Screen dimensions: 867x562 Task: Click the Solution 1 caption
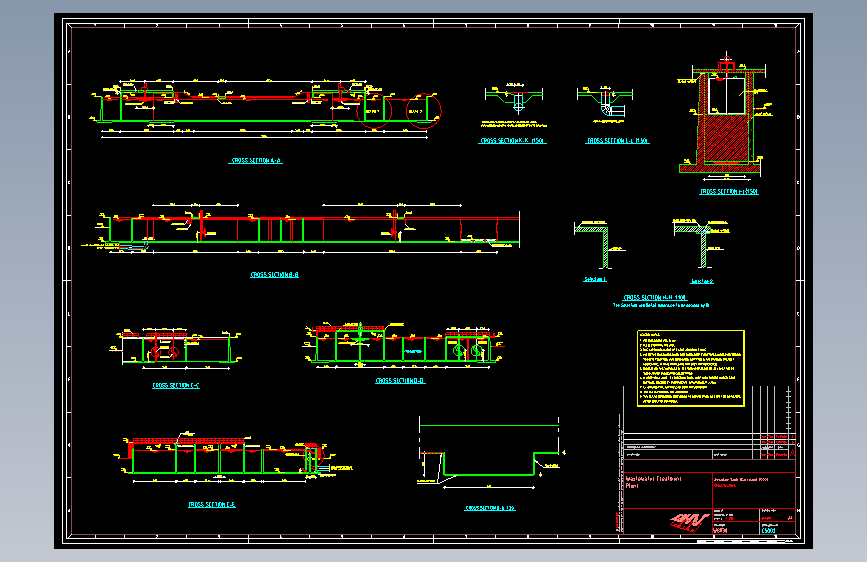point(595,279)
